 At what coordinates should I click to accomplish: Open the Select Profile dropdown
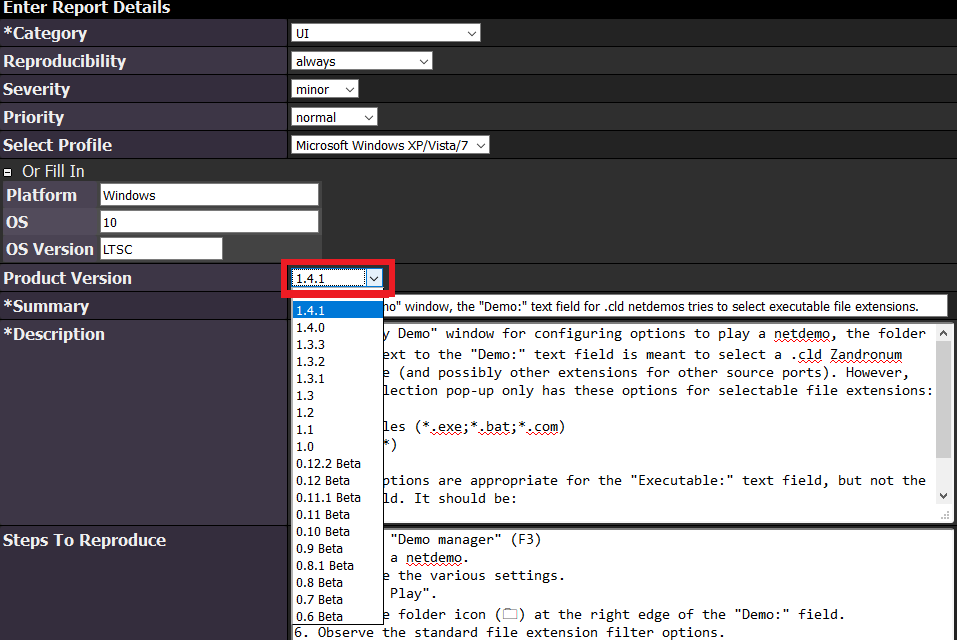click(x=390, y=145)
